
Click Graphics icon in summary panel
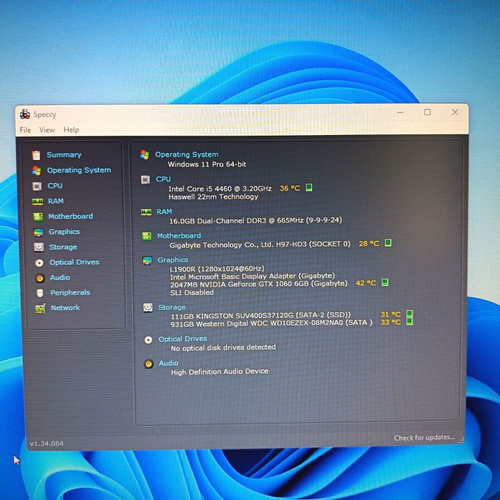(x=147, y=260)
